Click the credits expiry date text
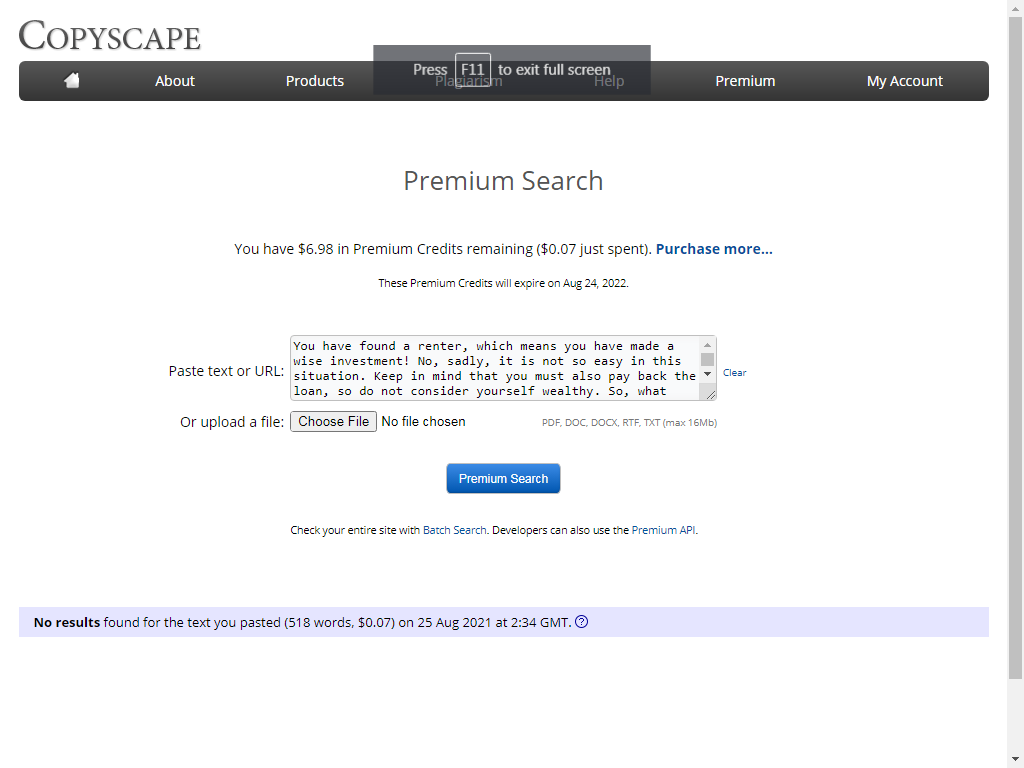1024x768 pixels. [x=503, y=283]
